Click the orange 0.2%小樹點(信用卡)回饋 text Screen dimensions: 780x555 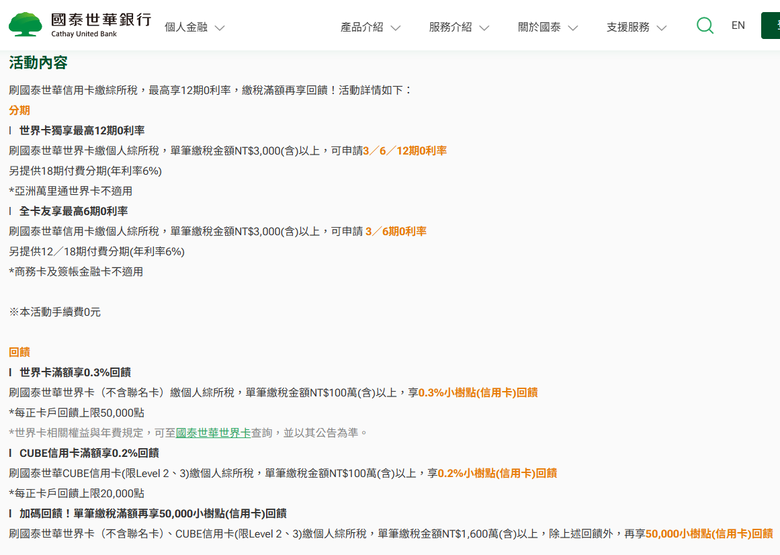[497, 473]
